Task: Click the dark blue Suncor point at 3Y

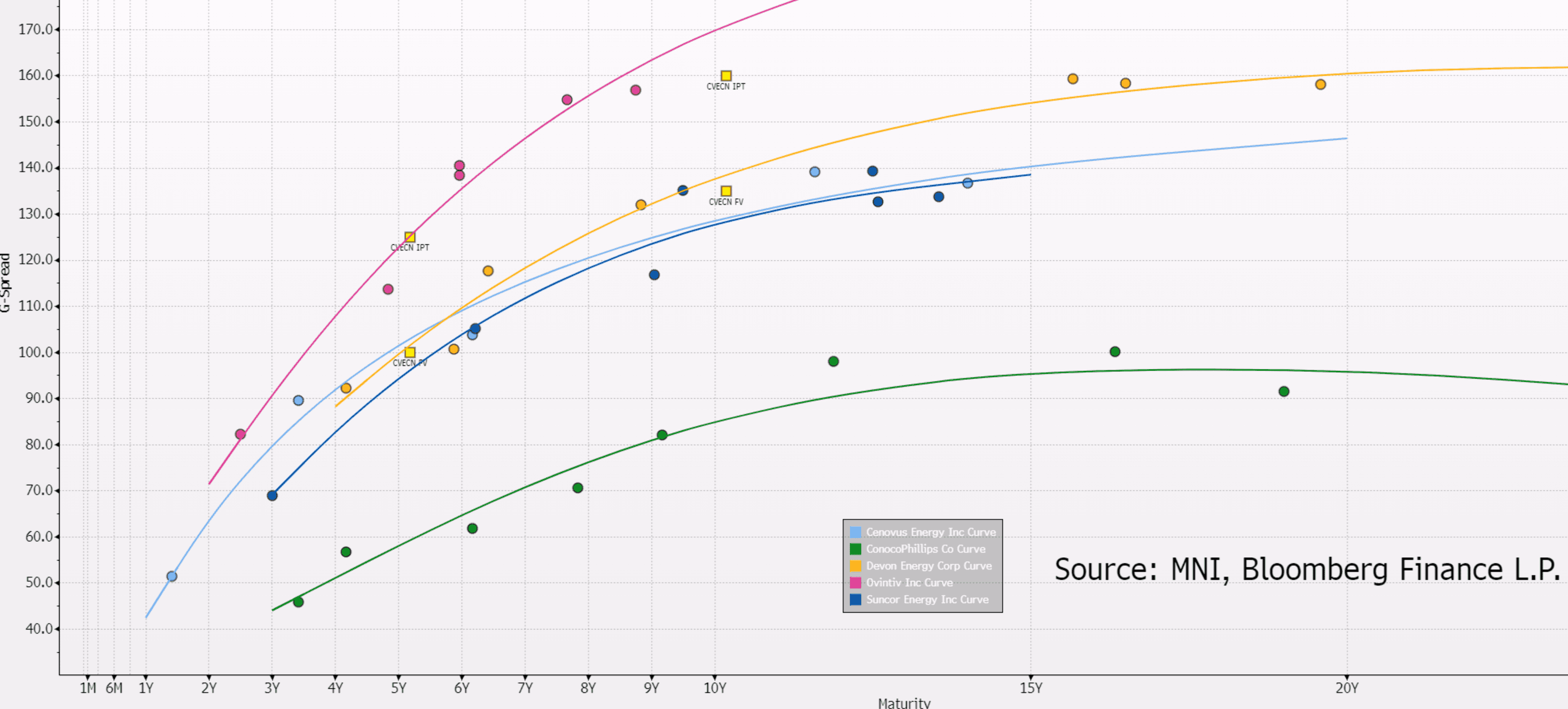Action: [x=272, y=495]
